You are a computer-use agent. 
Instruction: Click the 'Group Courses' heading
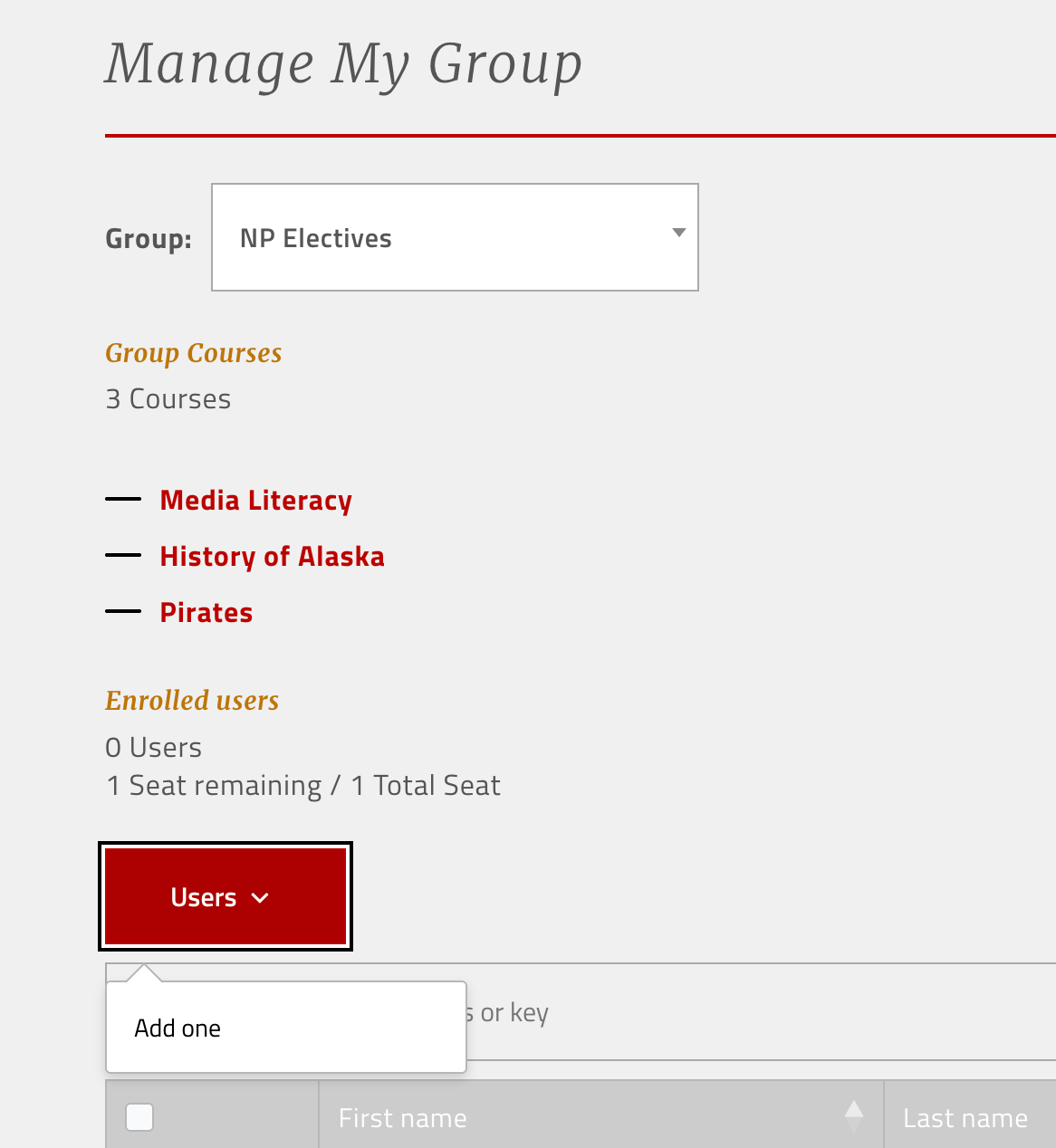[194, 353]
